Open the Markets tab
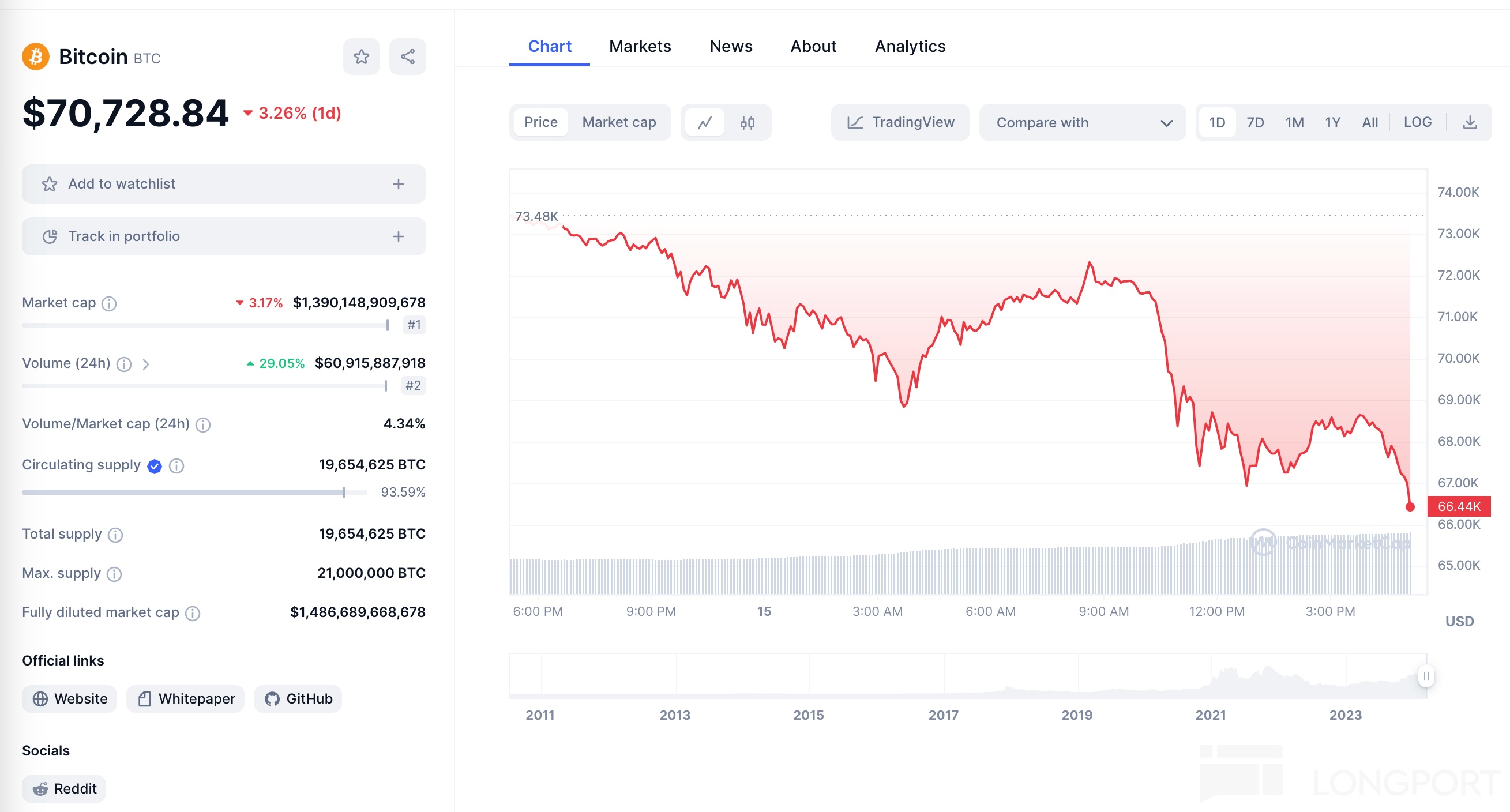Viewport: 1510px width, 812px height. 640,46
